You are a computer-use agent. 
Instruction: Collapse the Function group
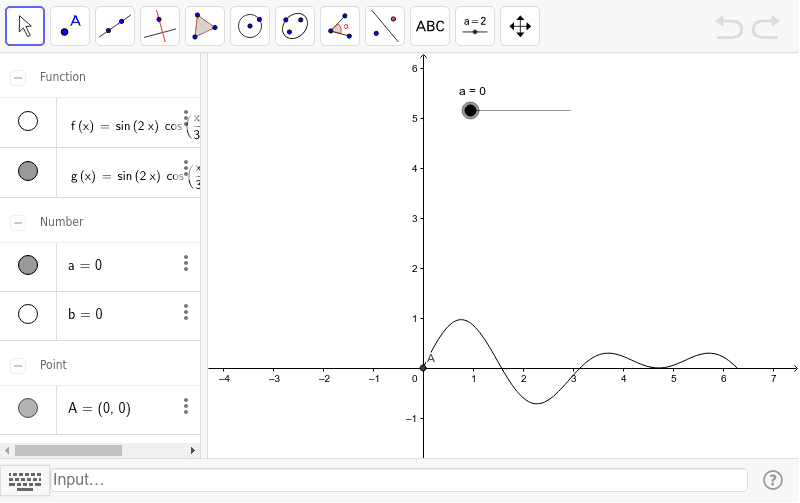coord(18,78)
